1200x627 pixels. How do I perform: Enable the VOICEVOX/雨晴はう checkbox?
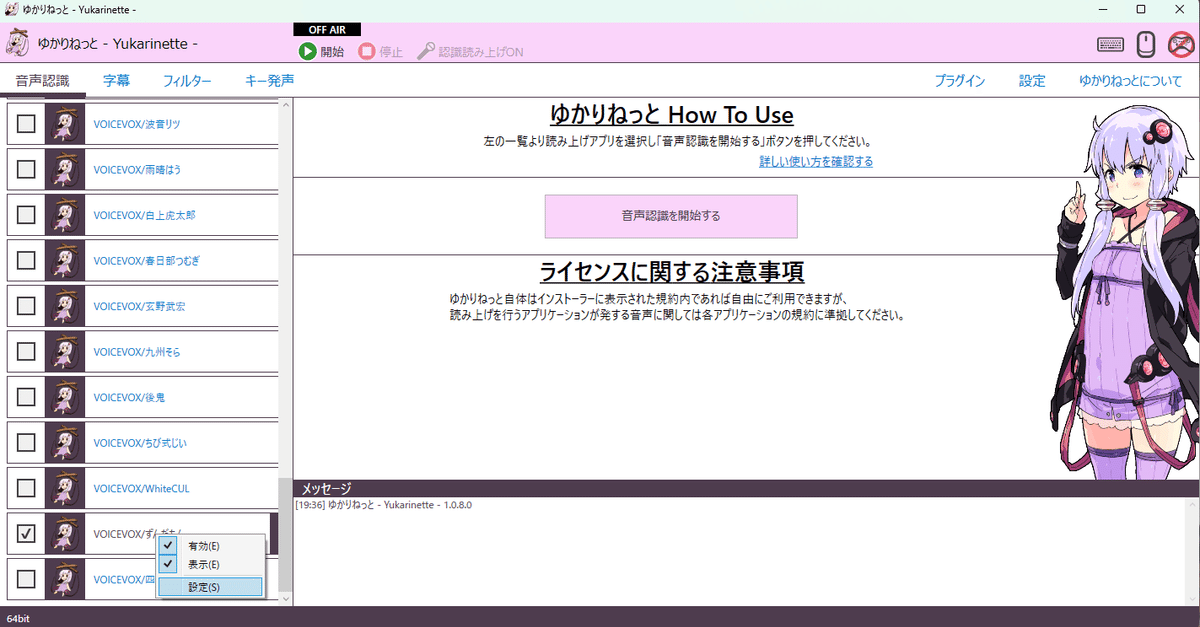point(26,169)
